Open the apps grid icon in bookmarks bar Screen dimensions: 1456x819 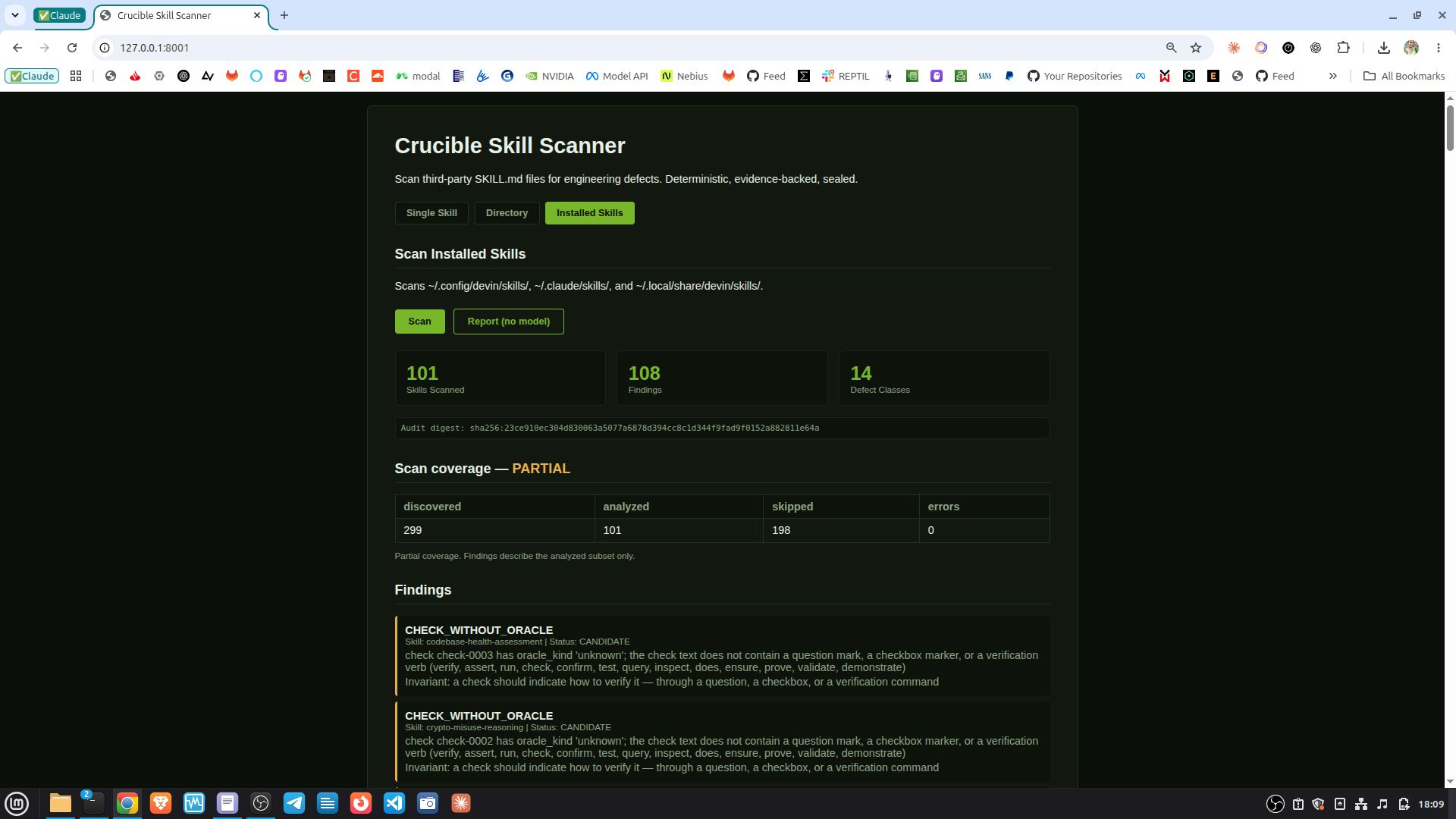pos(76,76)
